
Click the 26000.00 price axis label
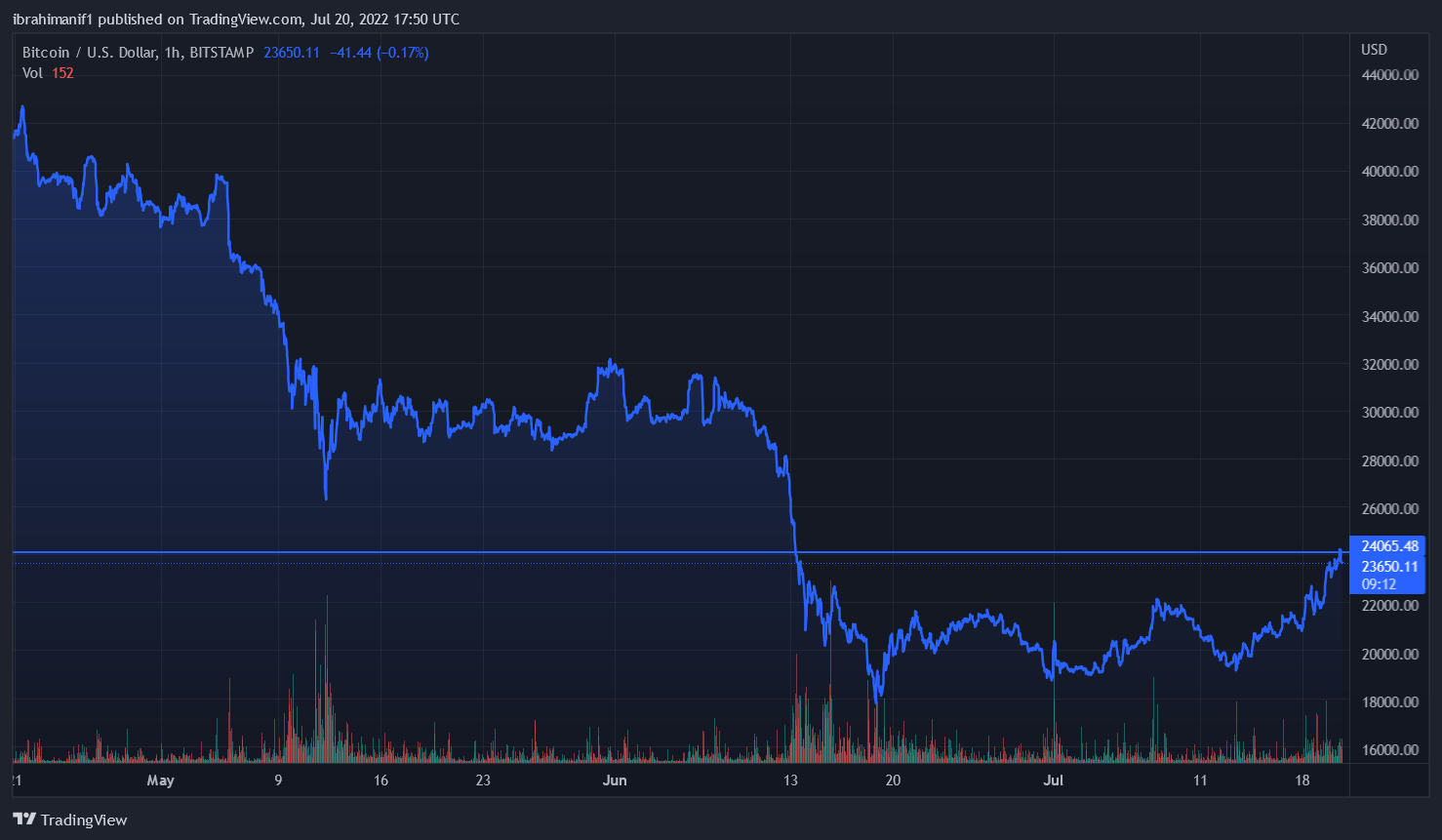point(1390,509)
